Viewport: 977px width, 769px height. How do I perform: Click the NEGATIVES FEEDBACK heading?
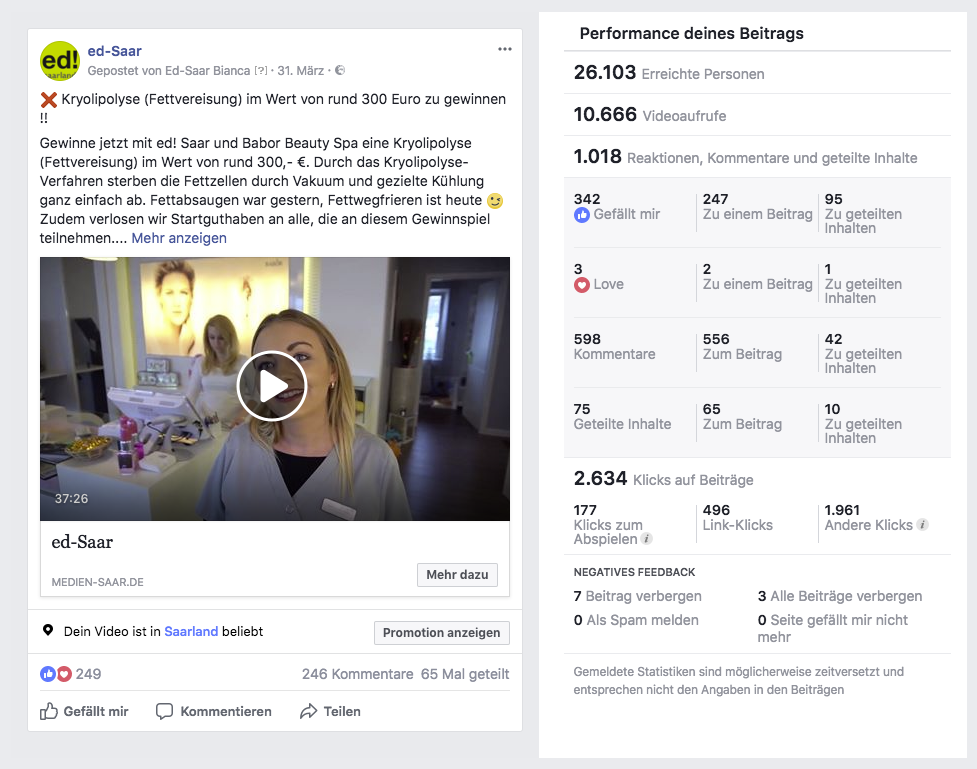pos(634,572)
